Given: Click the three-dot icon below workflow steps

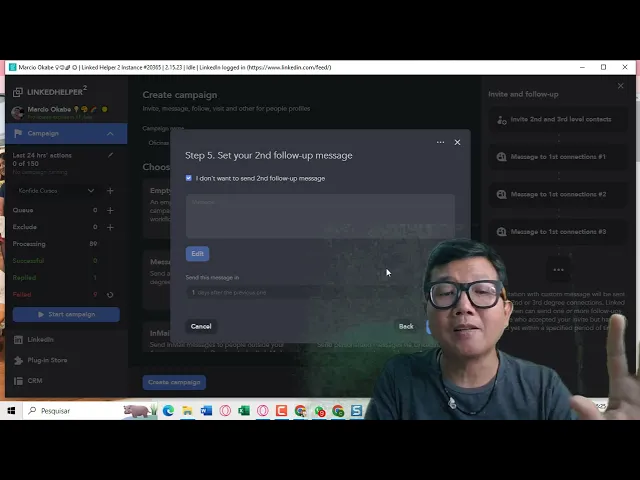Looking at the screenshot, I should pyautogui.click(x=558, y=270).
